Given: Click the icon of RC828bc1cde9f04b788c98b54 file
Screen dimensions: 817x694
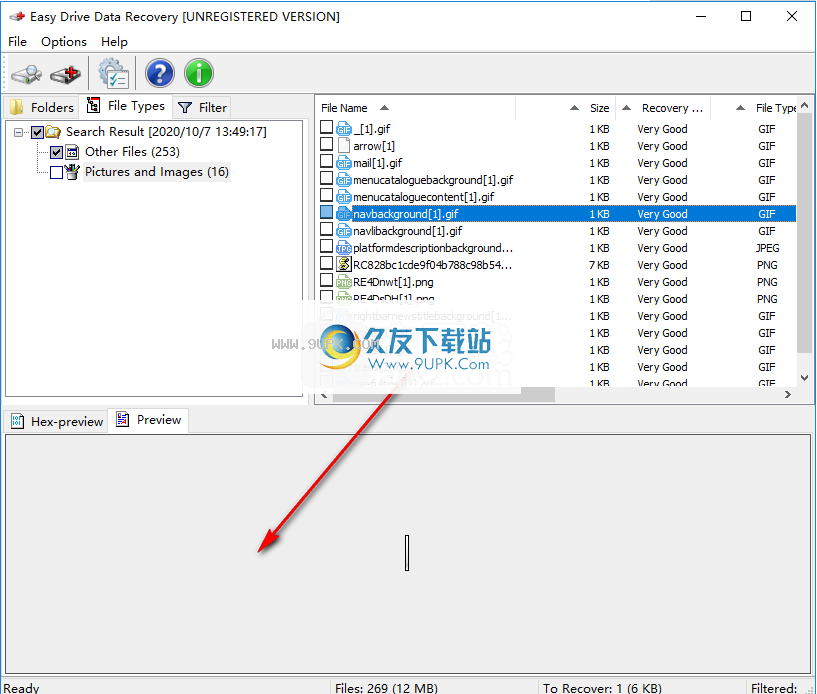Looking at the screenshot, I should [x=344, y=265].
